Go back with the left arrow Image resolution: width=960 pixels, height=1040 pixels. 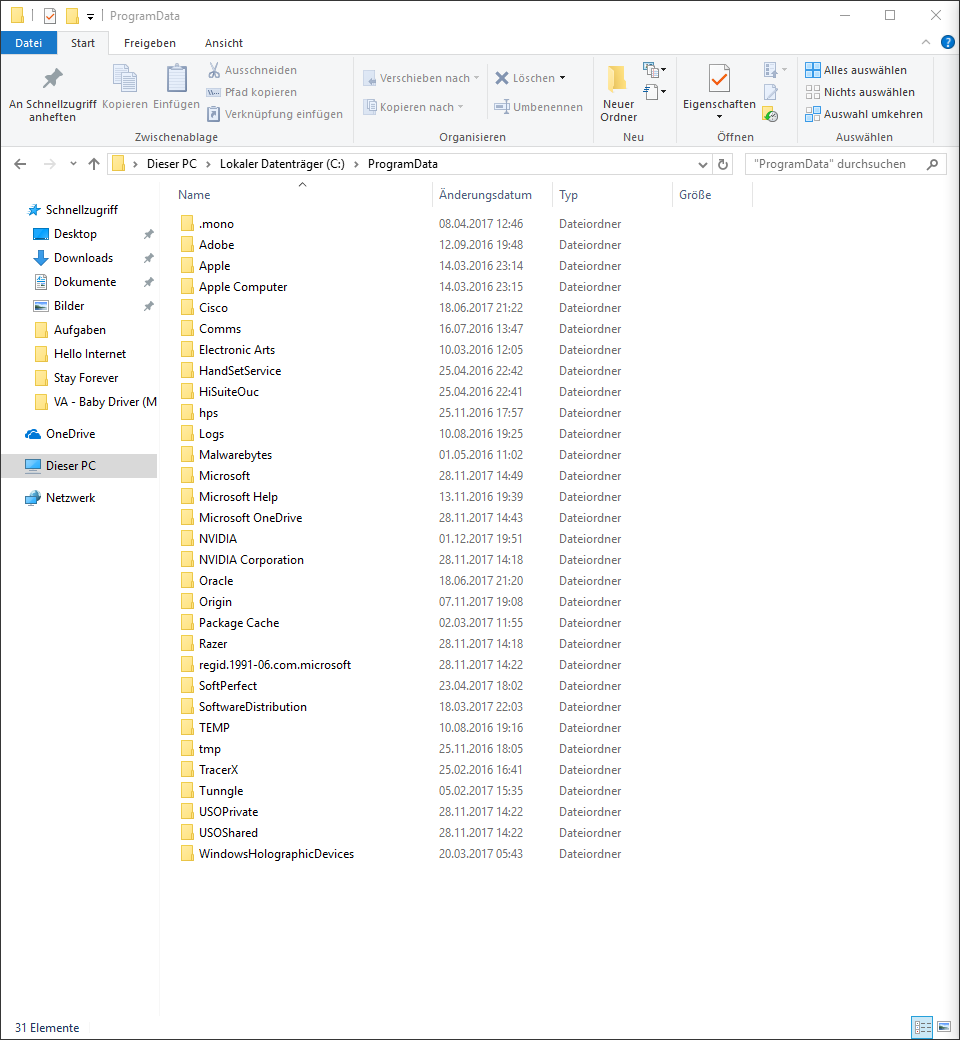click(21, 164)
